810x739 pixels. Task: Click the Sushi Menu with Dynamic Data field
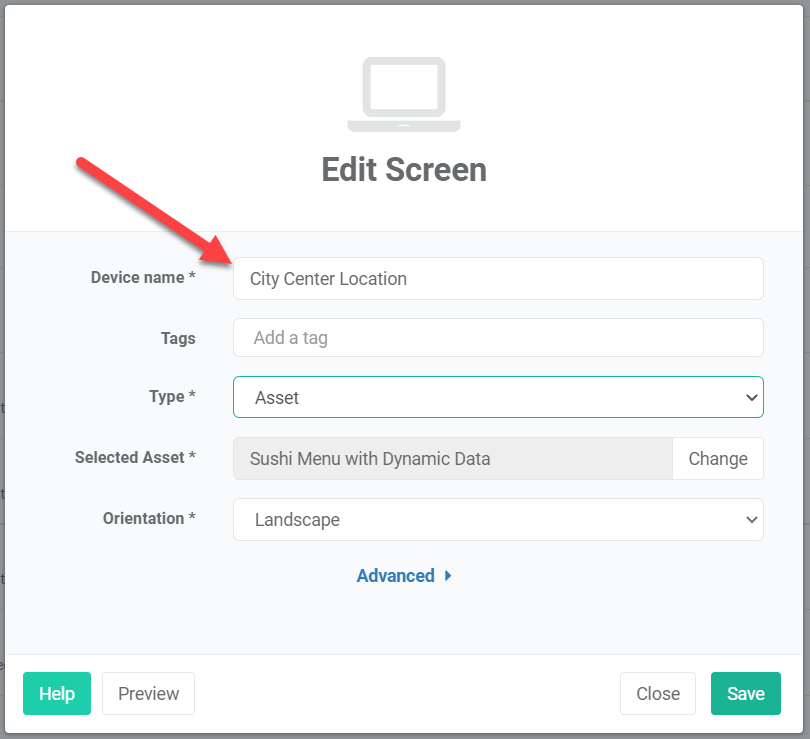click(x=452, y=459)
